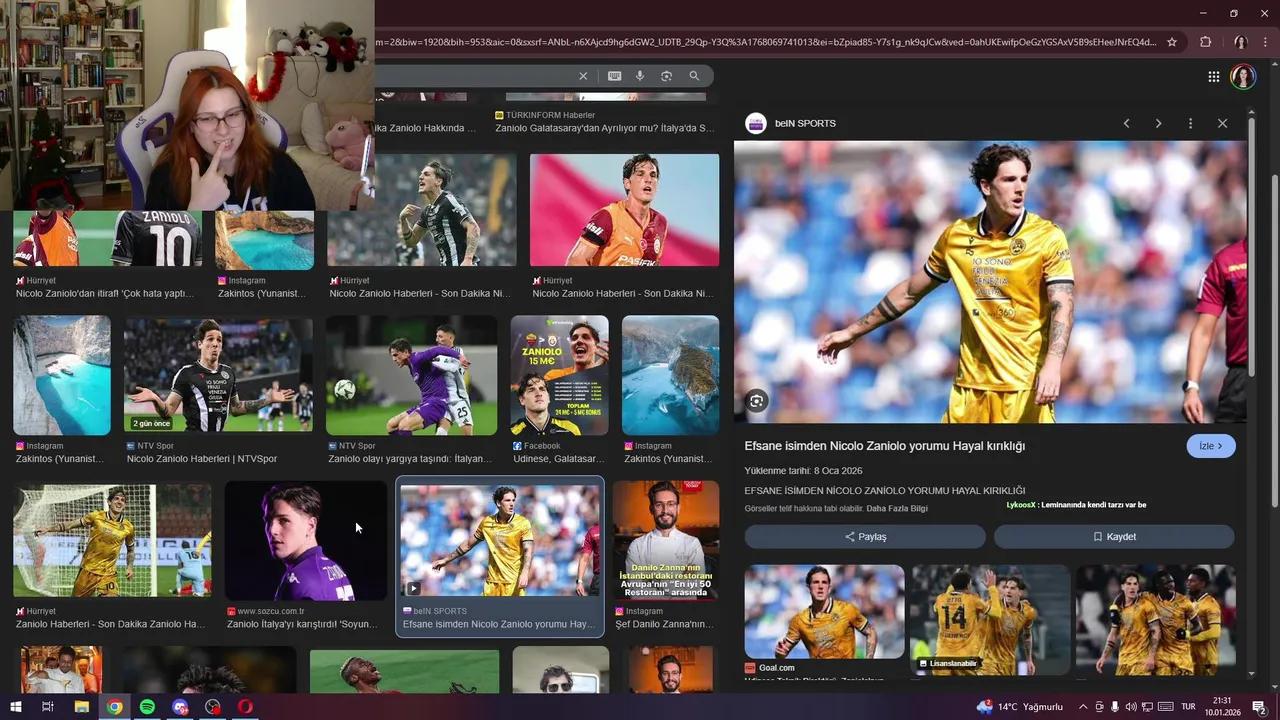1280x720 pixels.
Task: Open Task View on the taskbar
Action: 47,707
